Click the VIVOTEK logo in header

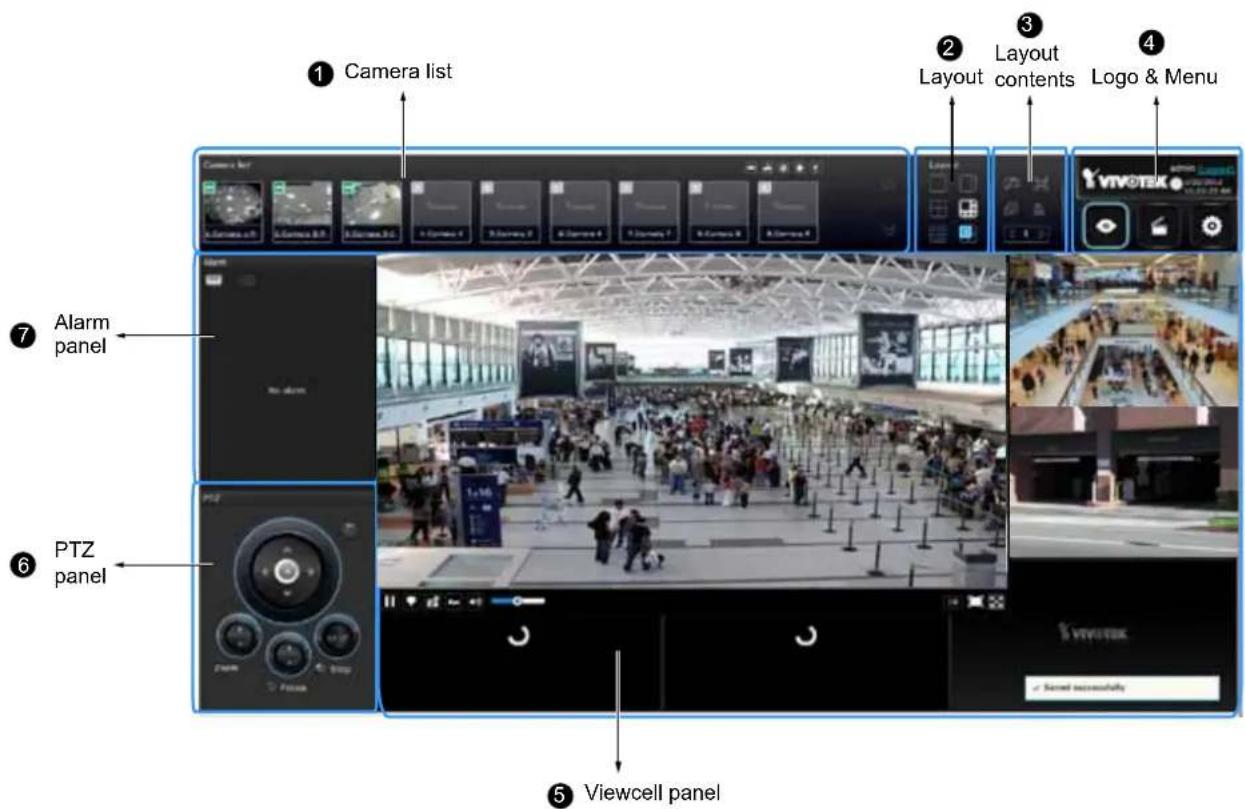pyautogui.click(x=1124, y=181)
